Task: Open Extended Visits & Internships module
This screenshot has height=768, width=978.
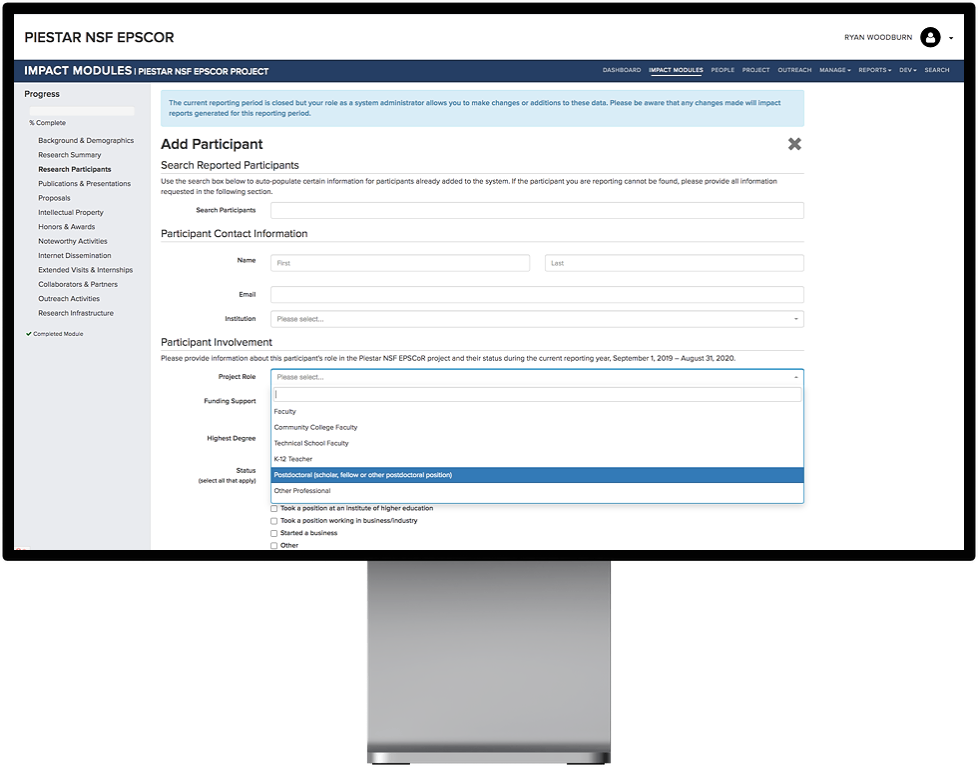Action: click(85, 270)
